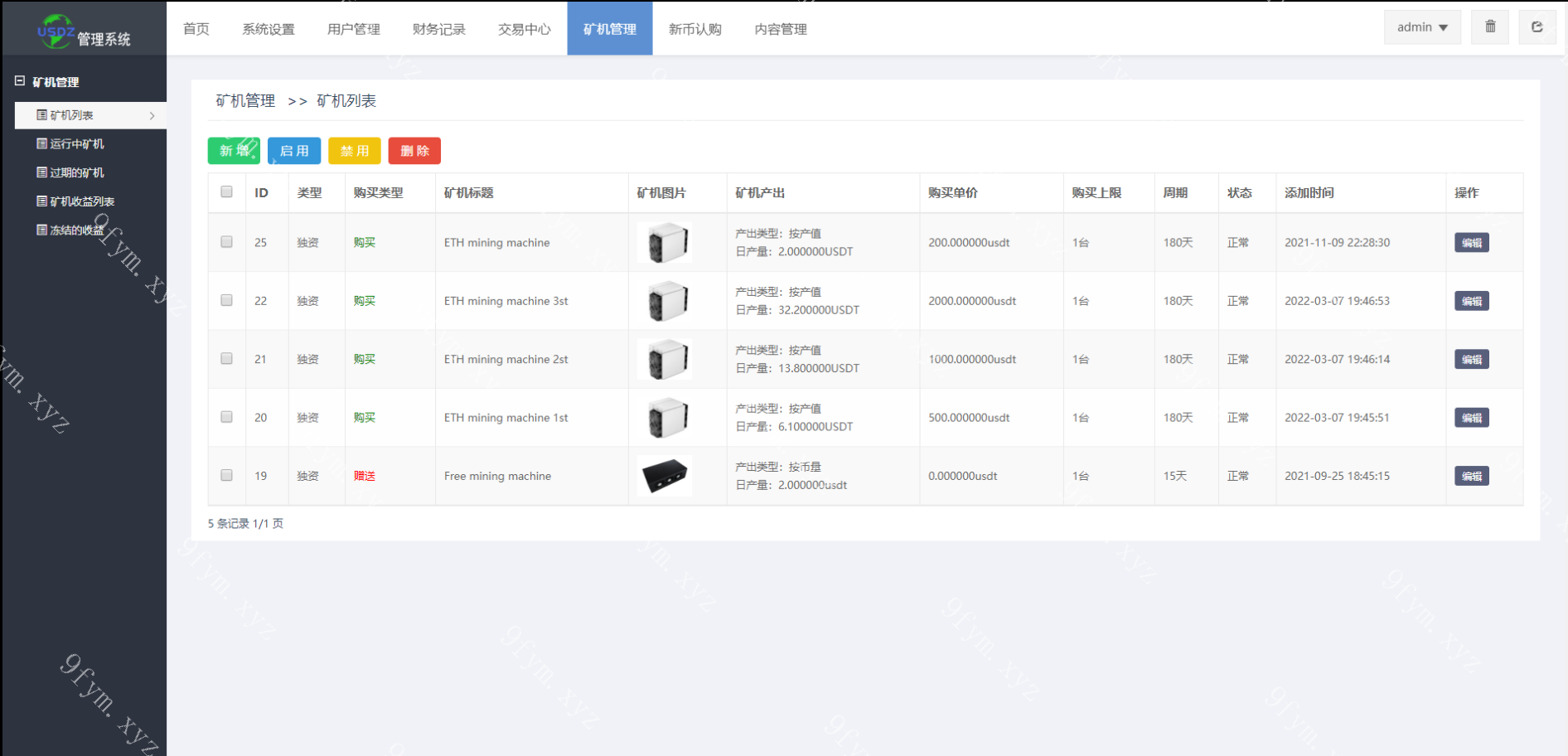Open 新币认购 tab
The height and width of the screenshot is (756, 1568).
(x=695, y=29)
